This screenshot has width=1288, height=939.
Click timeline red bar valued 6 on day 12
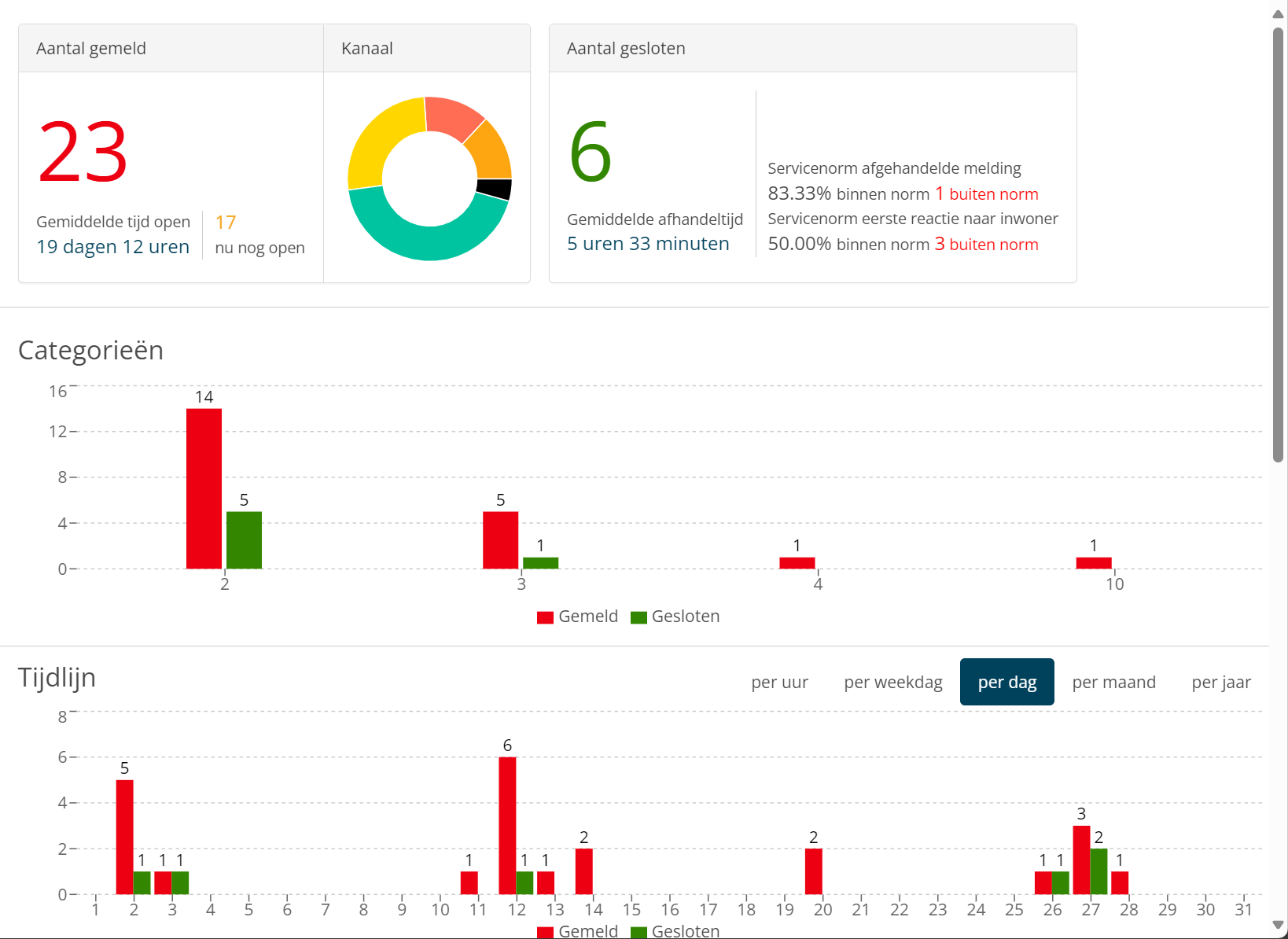pos(507,826)
